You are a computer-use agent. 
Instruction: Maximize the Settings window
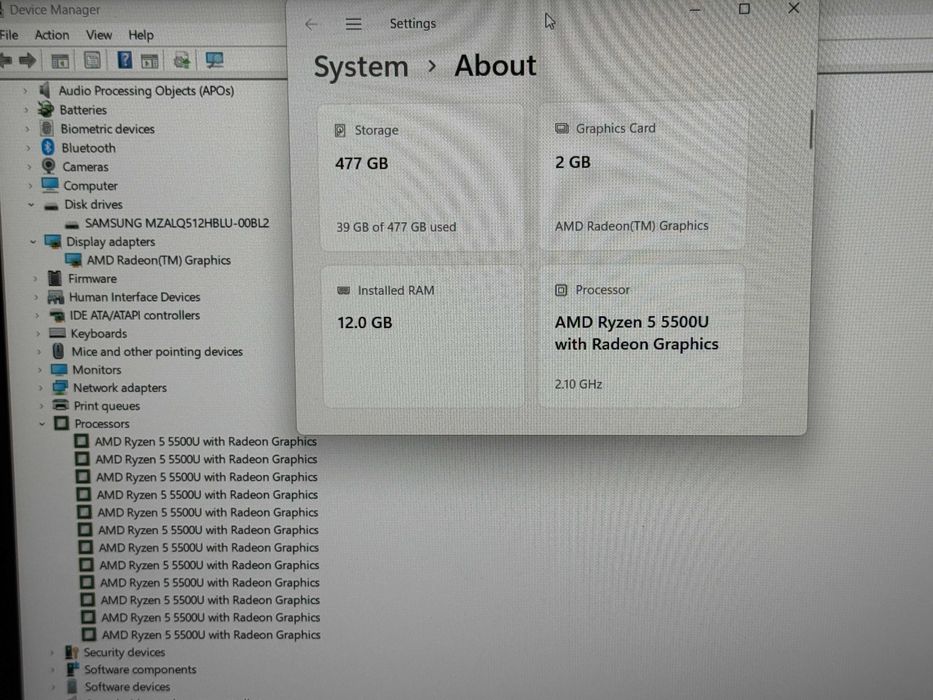click(744, 9)
